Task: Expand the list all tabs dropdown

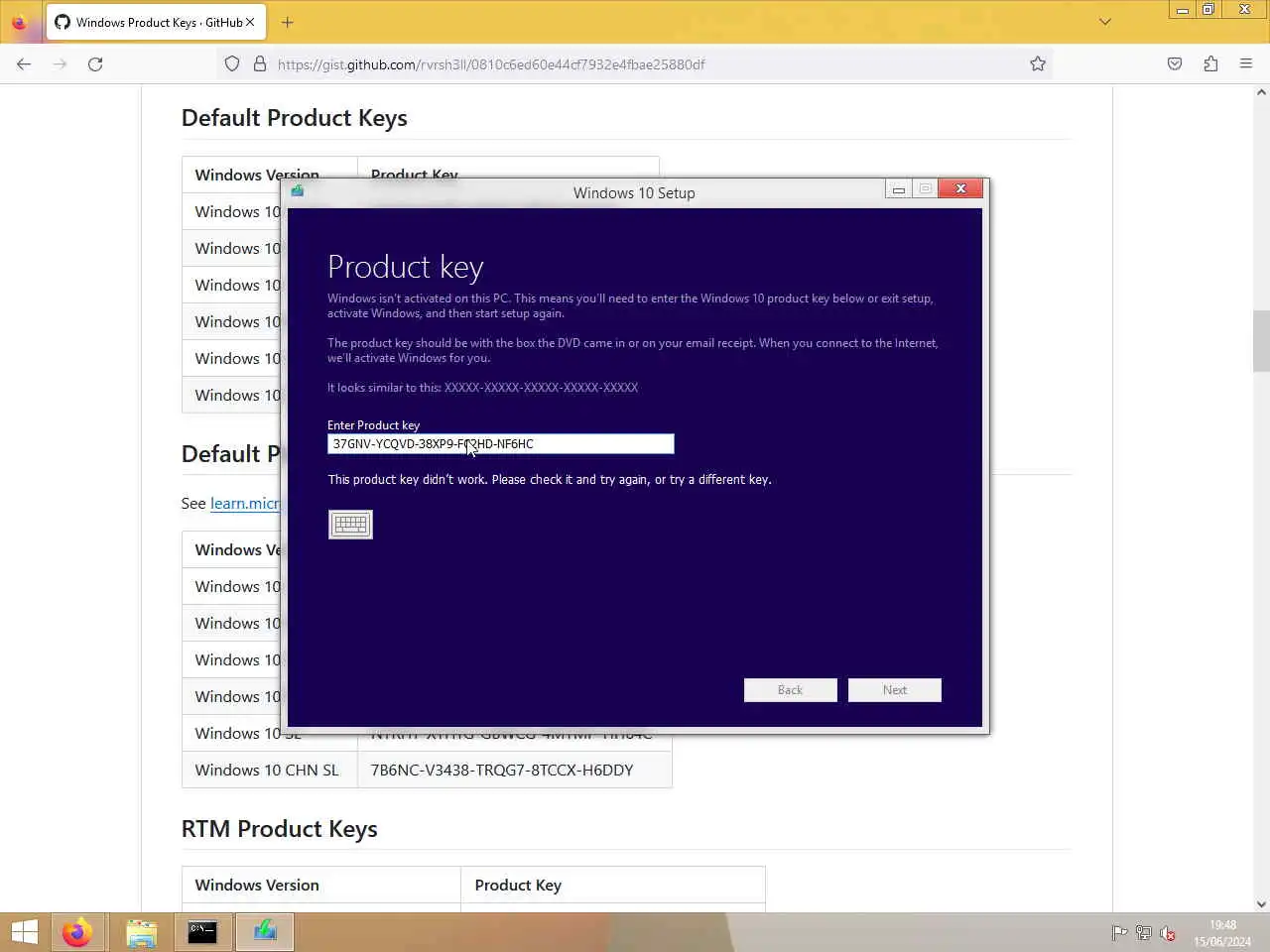Action: 1105,22
